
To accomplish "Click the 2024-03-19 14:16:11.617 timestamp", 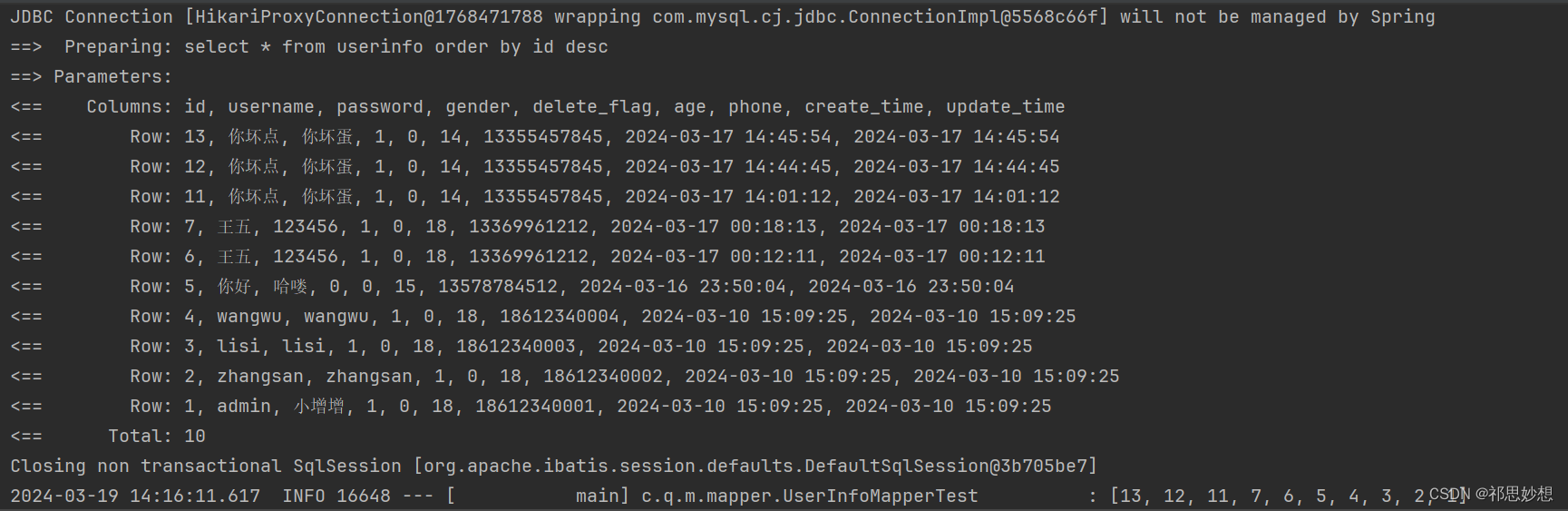I will point(135,496).
